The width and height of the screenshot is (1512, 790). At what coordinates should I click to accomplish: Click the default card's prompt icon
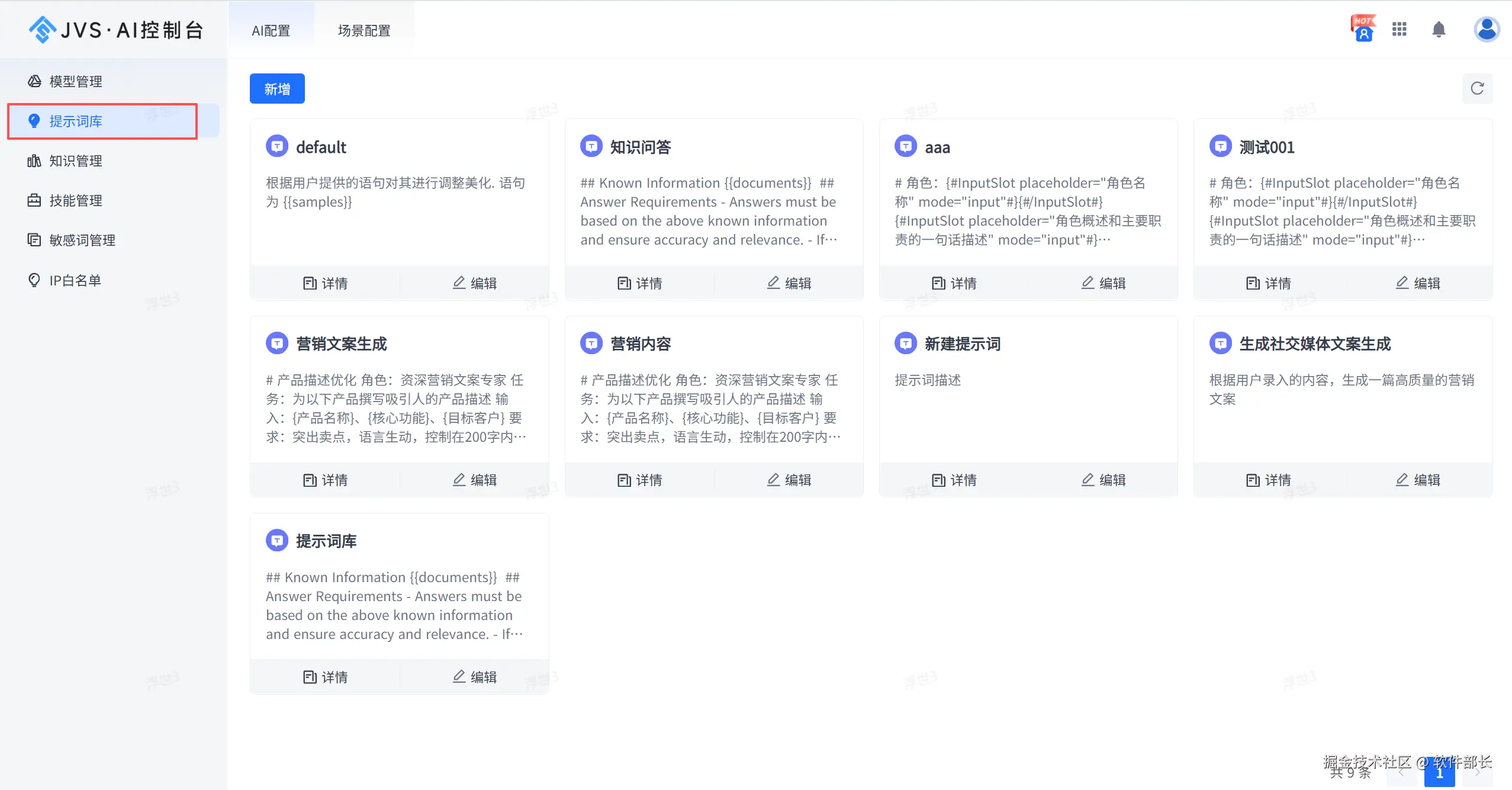[276, 146]
